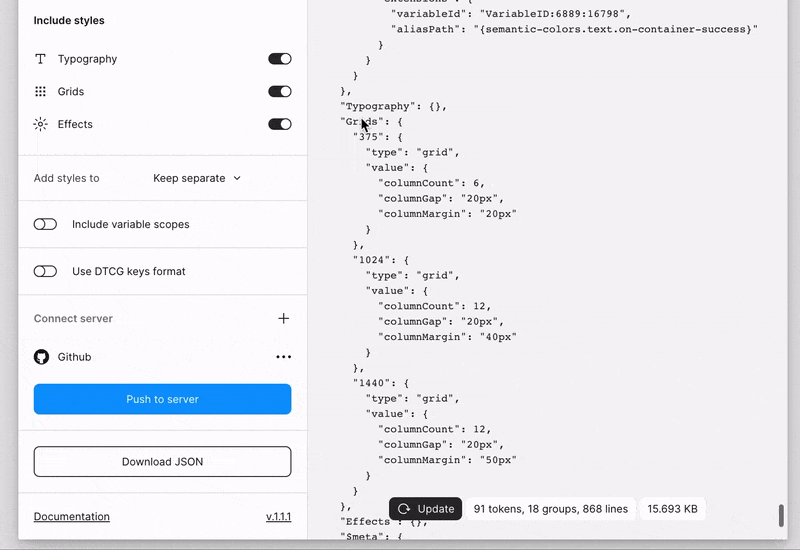Click the "Grids": { line in JSON
Image resolution: width=800 pixels, height=550 pixels.
[x=371, y=121]
